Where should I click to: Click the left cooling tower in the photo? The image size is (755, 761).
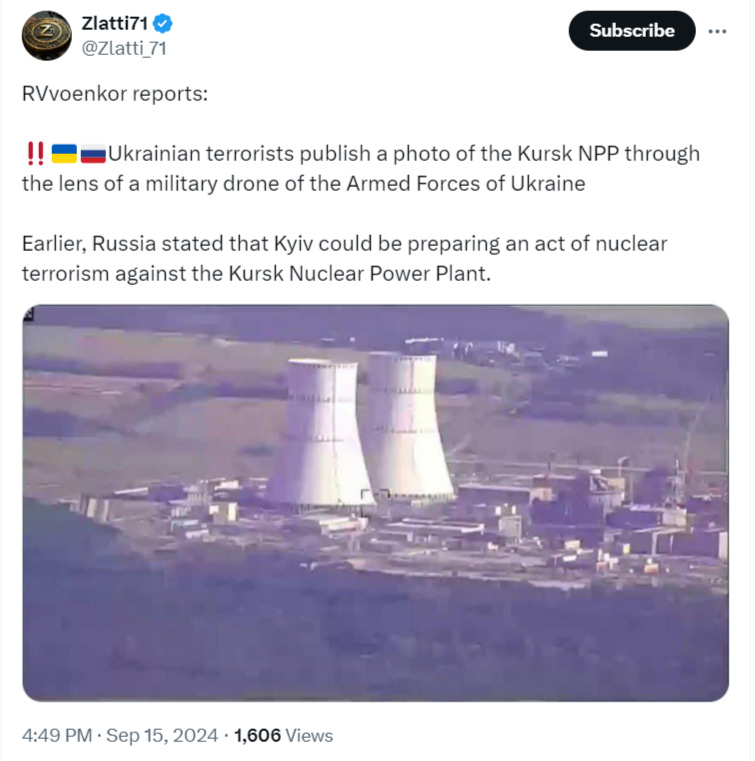pos(320,432)
